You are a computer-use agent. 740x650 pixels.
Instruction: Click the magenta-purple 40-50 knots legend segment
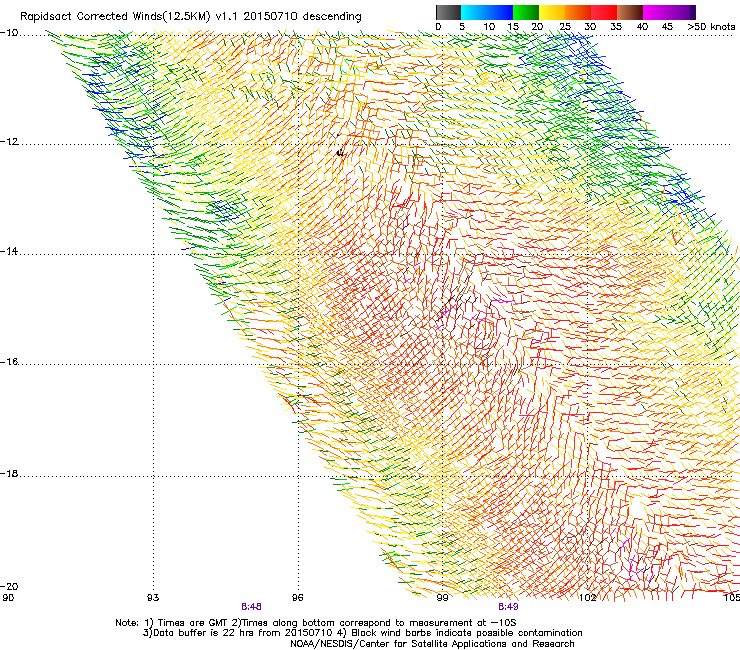pyautogui.click(x=669, y=12)
